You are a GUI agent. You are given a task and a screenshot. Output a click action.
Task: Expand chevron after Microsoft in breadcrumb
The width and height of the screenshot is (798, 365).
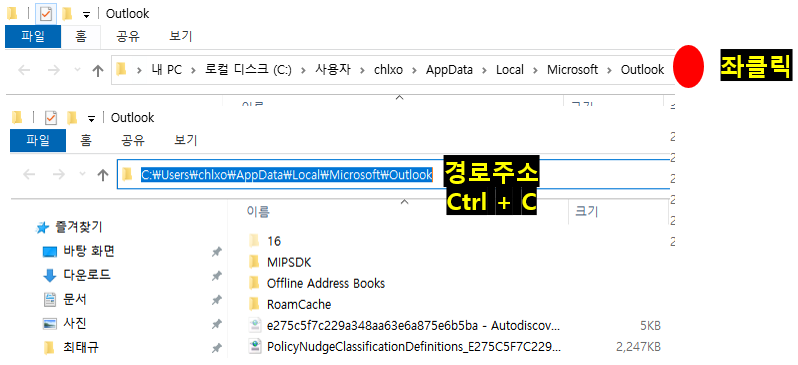point(610,70)
